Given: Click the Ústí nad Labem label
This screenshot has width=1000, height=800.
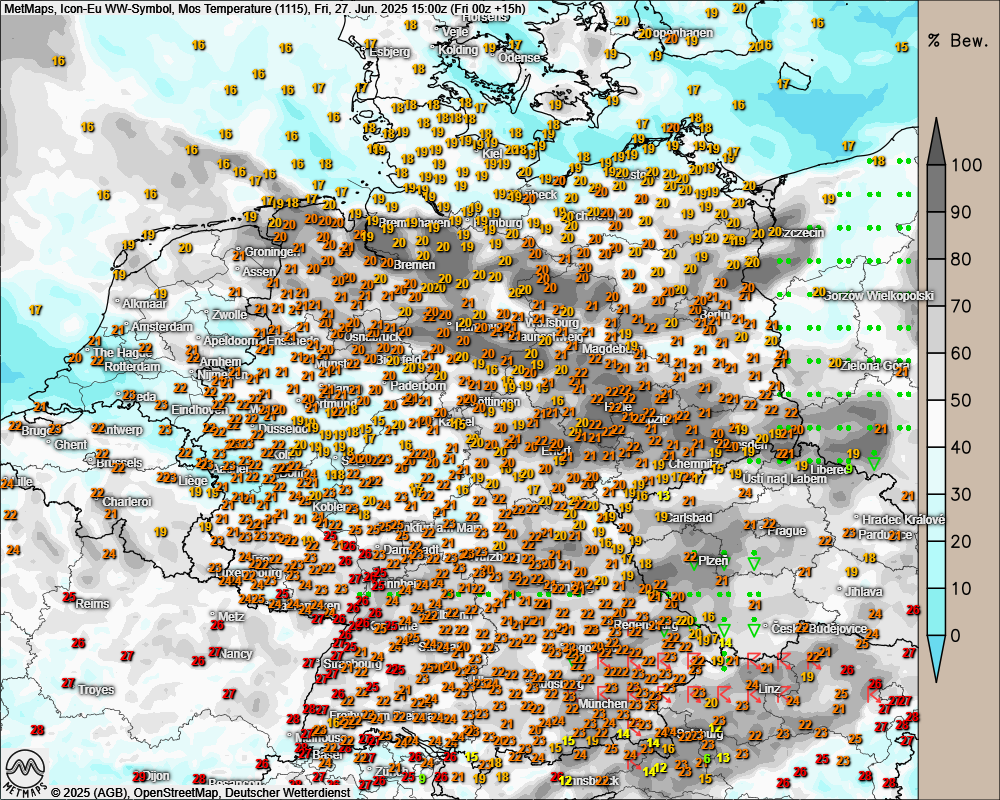Looking at the screenshot, I should (794, 478).
